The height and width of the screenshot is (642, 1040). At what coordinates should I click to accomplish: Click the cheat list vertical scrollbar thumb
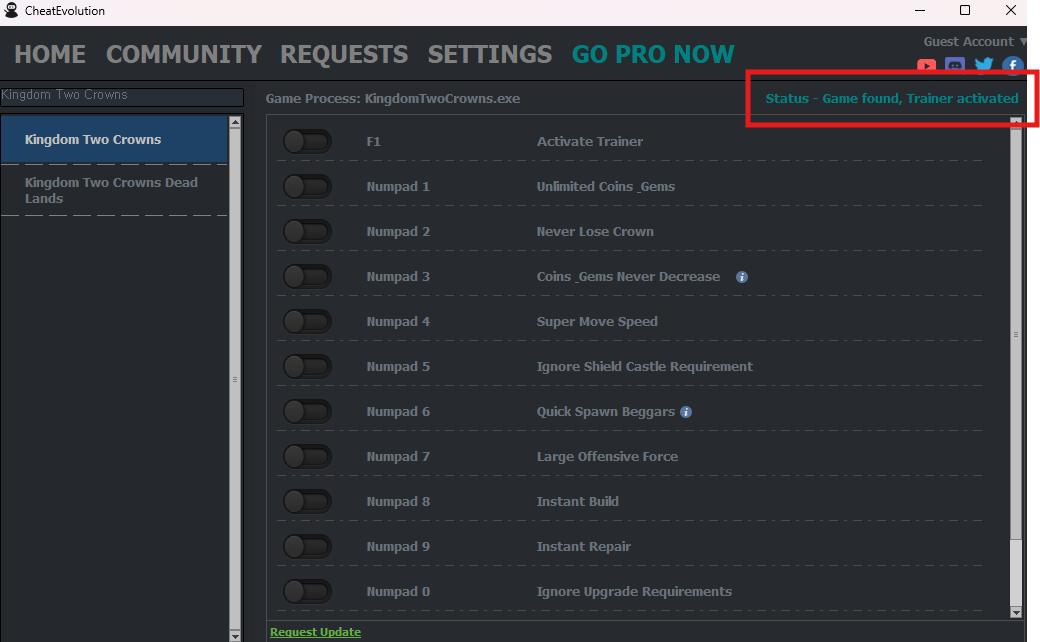coord(1015,334)
